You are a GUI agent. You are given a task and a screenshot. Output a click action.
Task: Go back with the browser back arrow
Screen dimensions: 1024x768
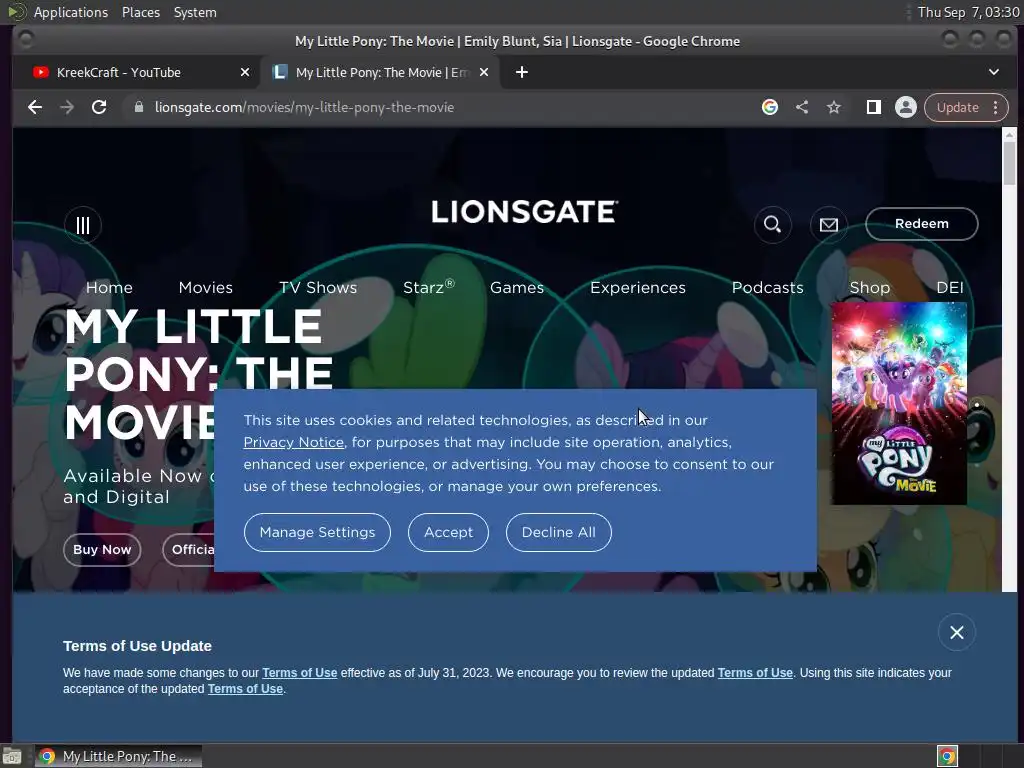35,107
